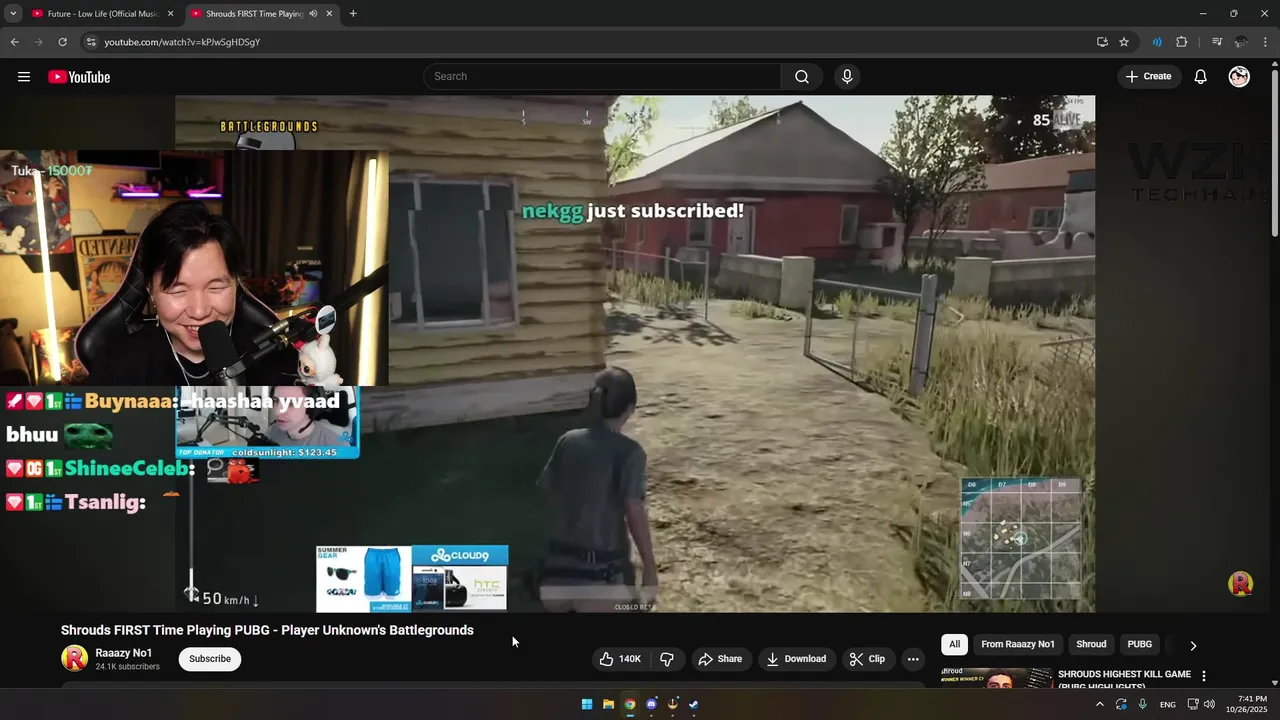Open SHROUDS HIGHEST KILL GAME title link
1280x720 pixels.
coord(1124,679)
